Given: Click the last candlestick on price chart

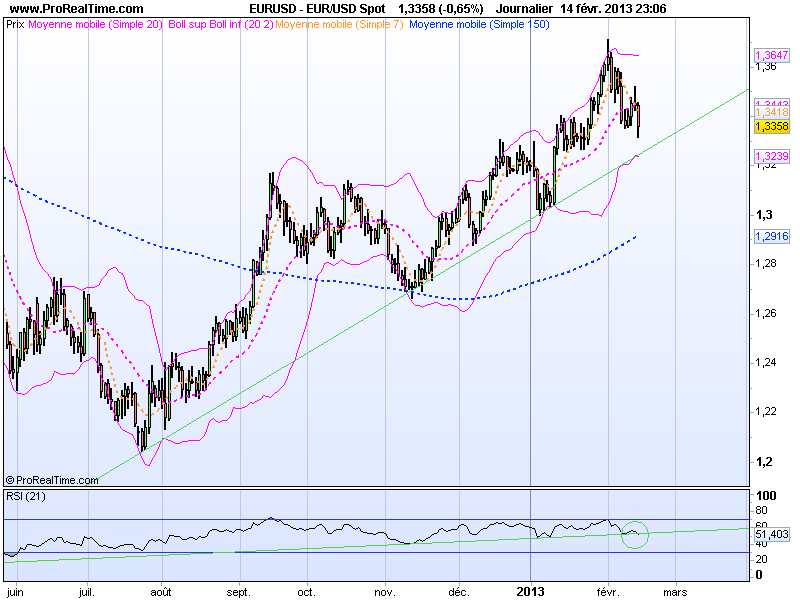Looking at the screenshot, I should point(639,120).
